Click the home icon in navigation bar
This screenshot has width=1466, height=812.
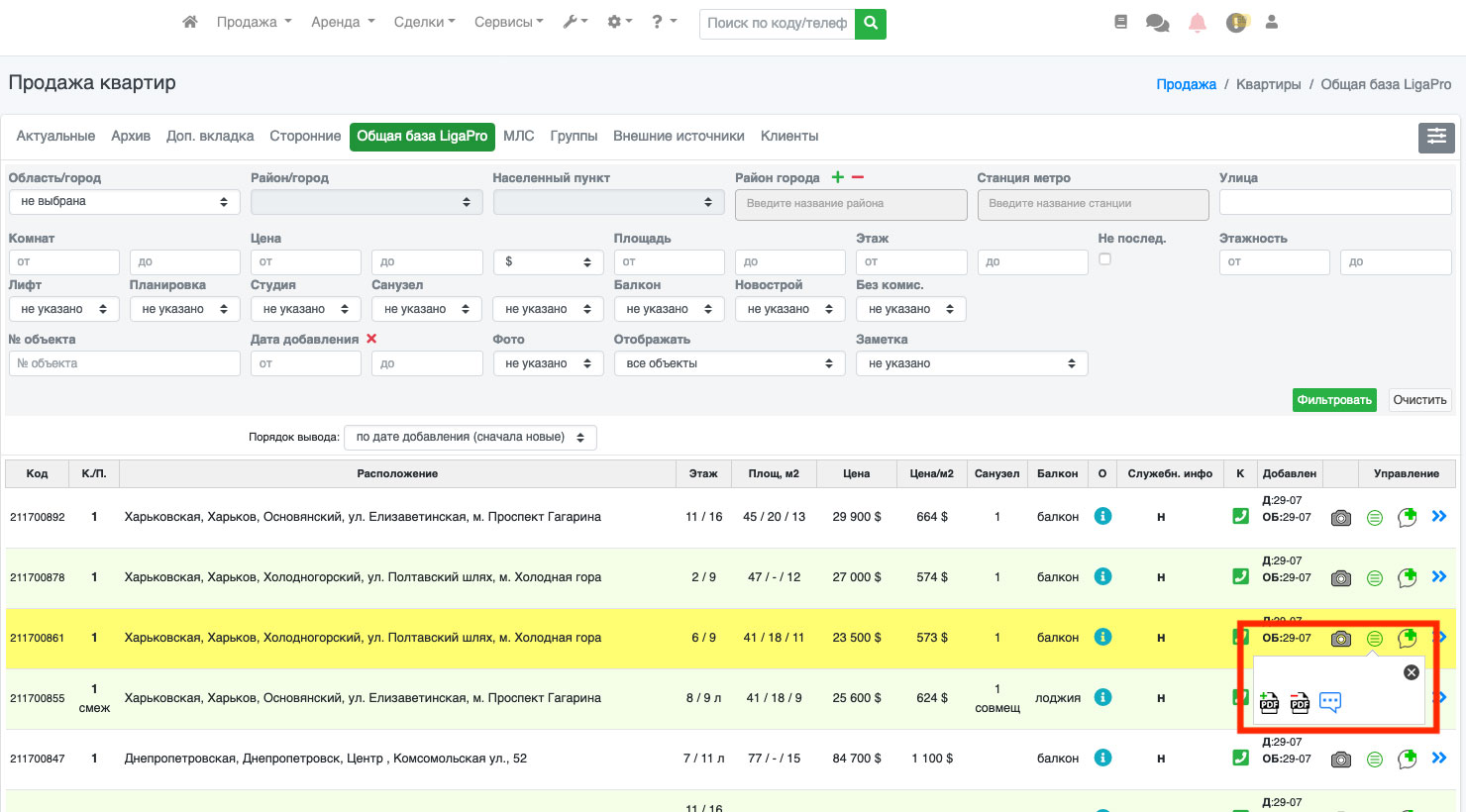[190, 22]
